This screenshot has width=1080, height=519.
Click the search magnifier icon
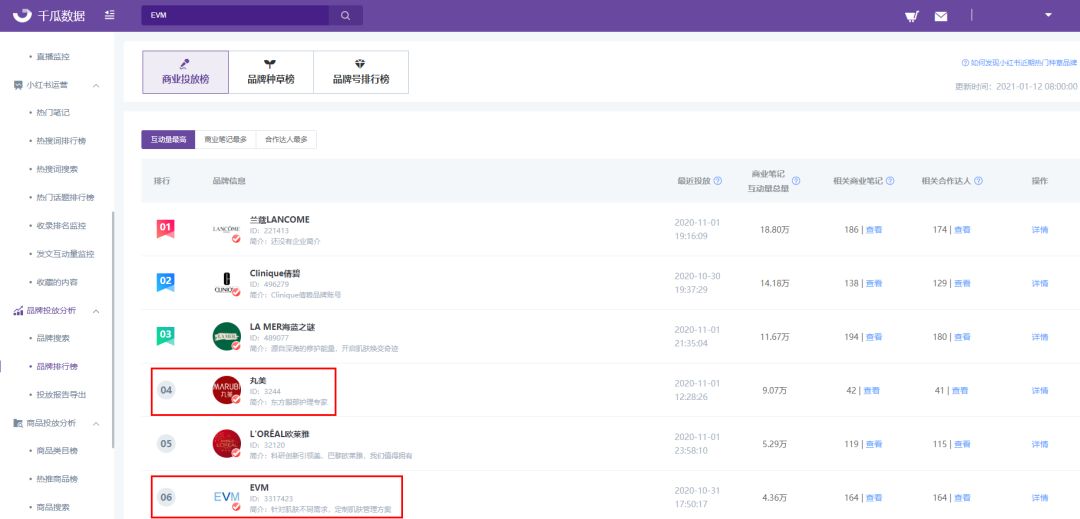[346, 16]
